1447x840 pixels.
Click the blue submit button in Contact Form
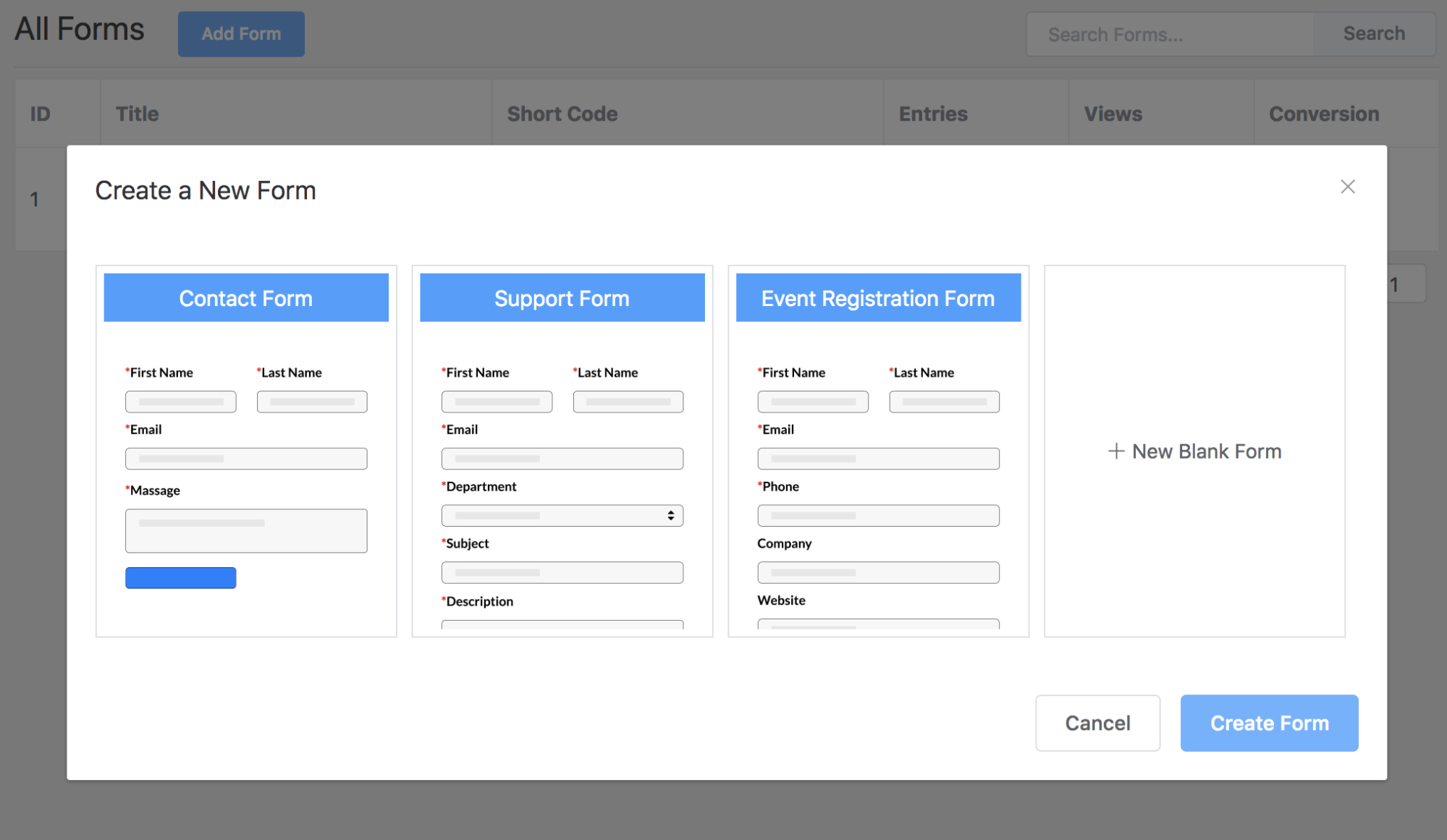(x=180, y=578)
